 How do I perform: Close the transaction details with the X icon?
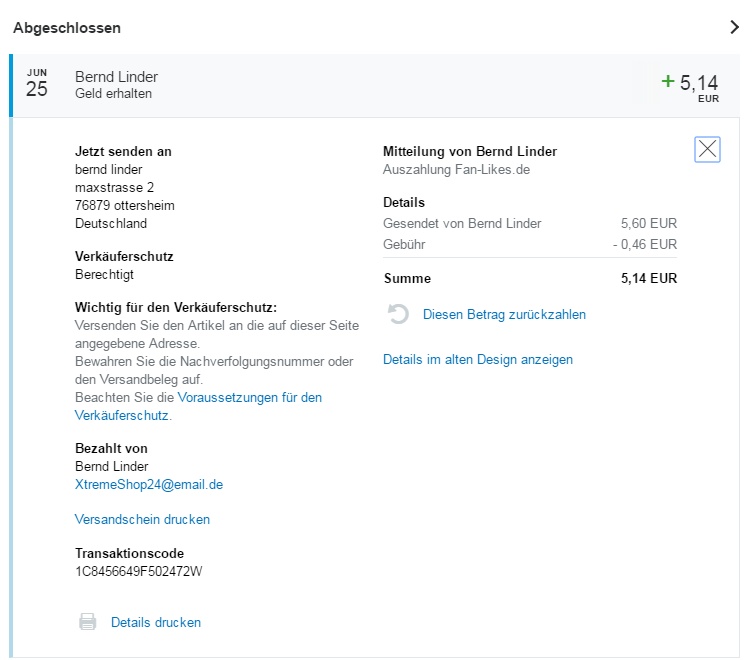707,150
